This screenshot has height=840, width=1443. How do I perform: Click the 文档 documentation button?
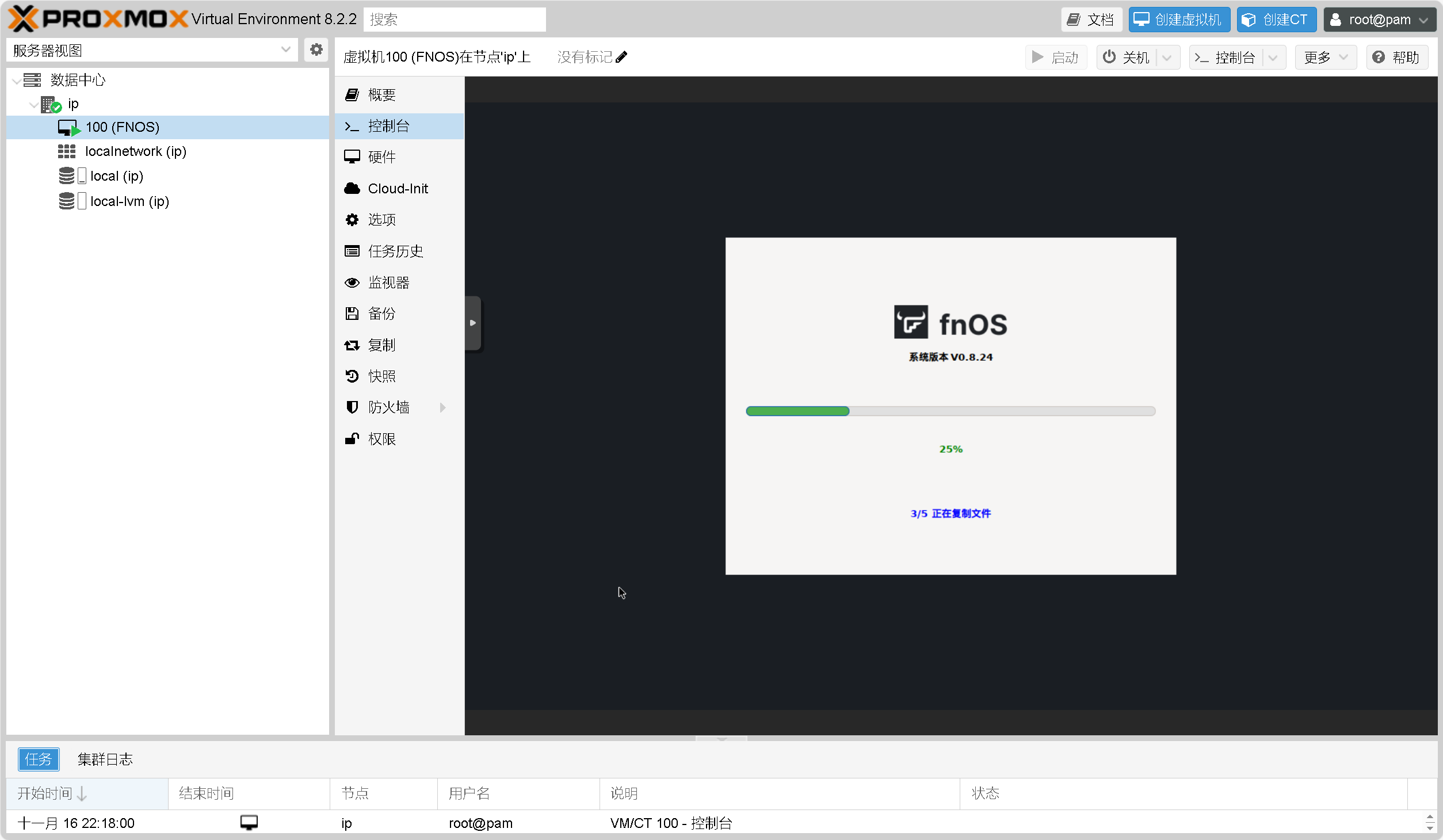(1091, 20)
